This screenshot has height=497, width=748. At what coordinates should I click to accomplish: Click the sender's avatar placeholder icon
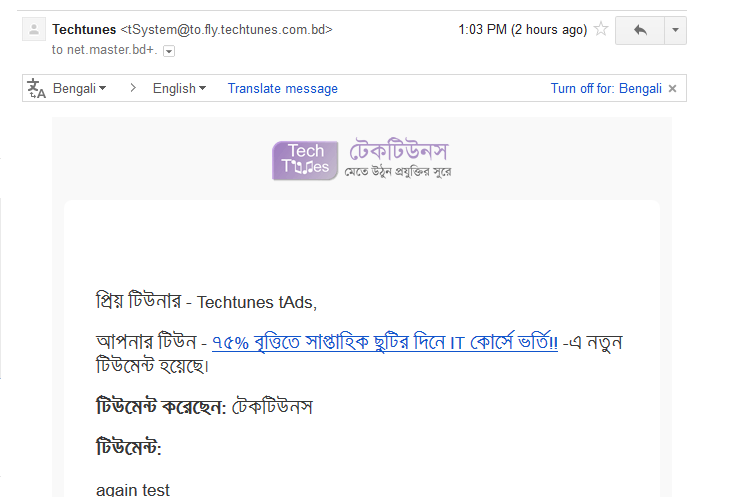[34, 30]
